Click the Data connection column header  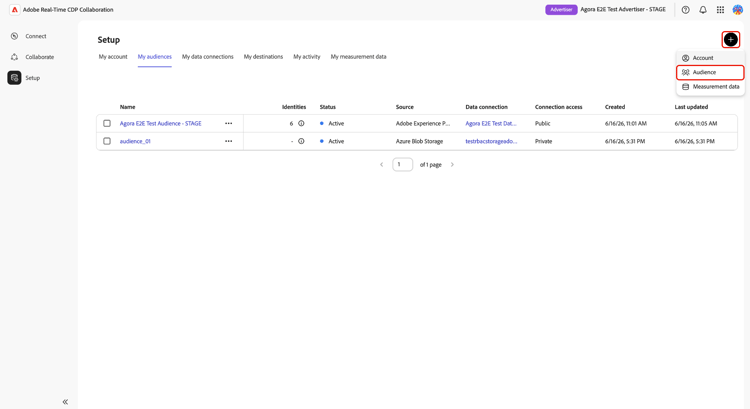(486, 107)
